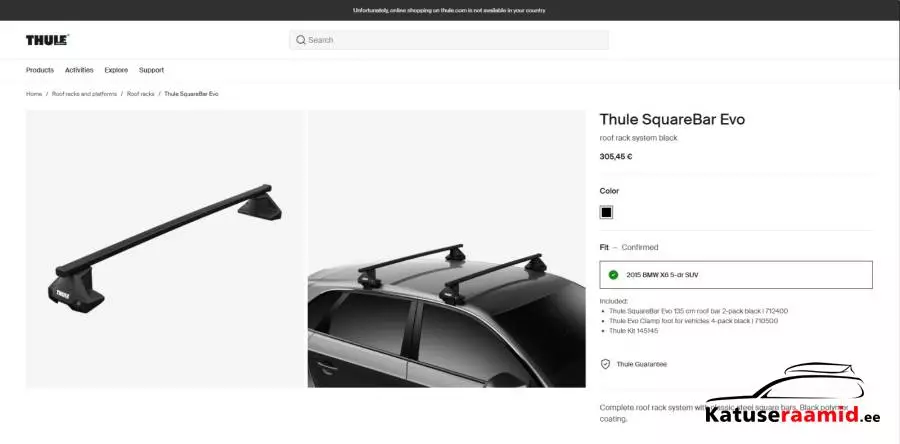Open the Support menu

click(152, 70)
